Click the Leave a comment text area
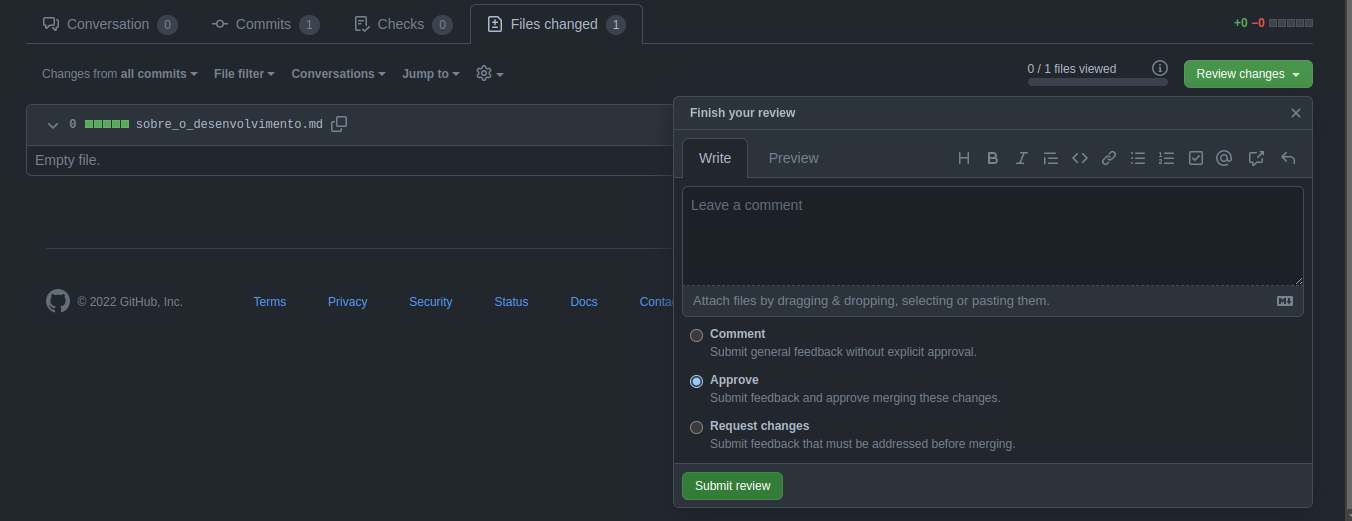This screenshot has width=1352, height=521. click(x=992, y=235)
